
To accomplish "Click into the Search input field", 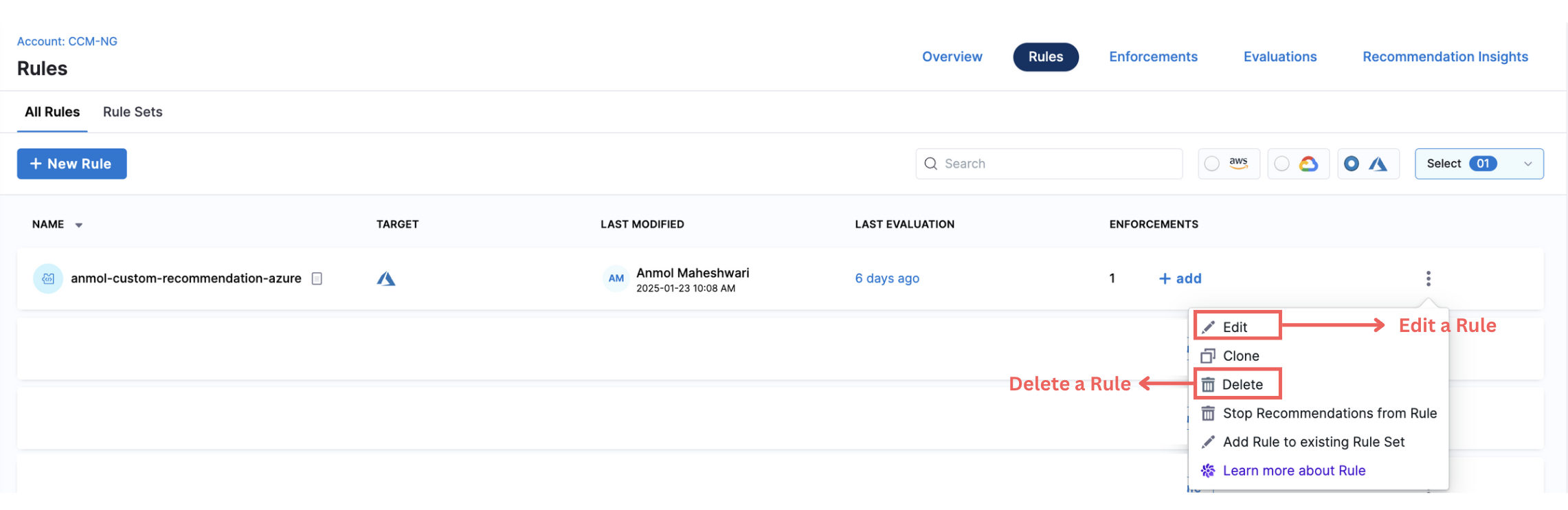I will 1058,164.
